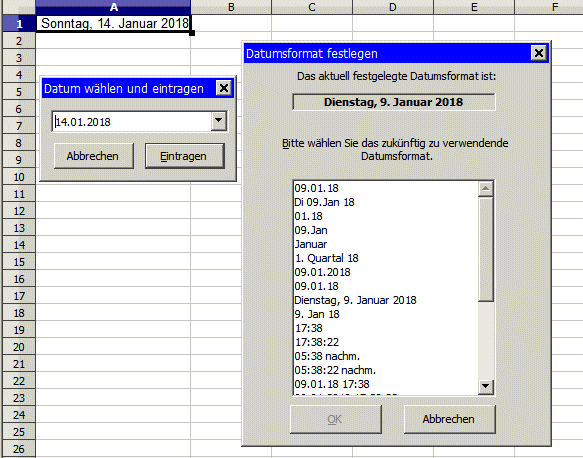This screenshot has width=583, height=458.
Task: Close the Datum wählen und eintragen dialog
Action: click(223, 88)
